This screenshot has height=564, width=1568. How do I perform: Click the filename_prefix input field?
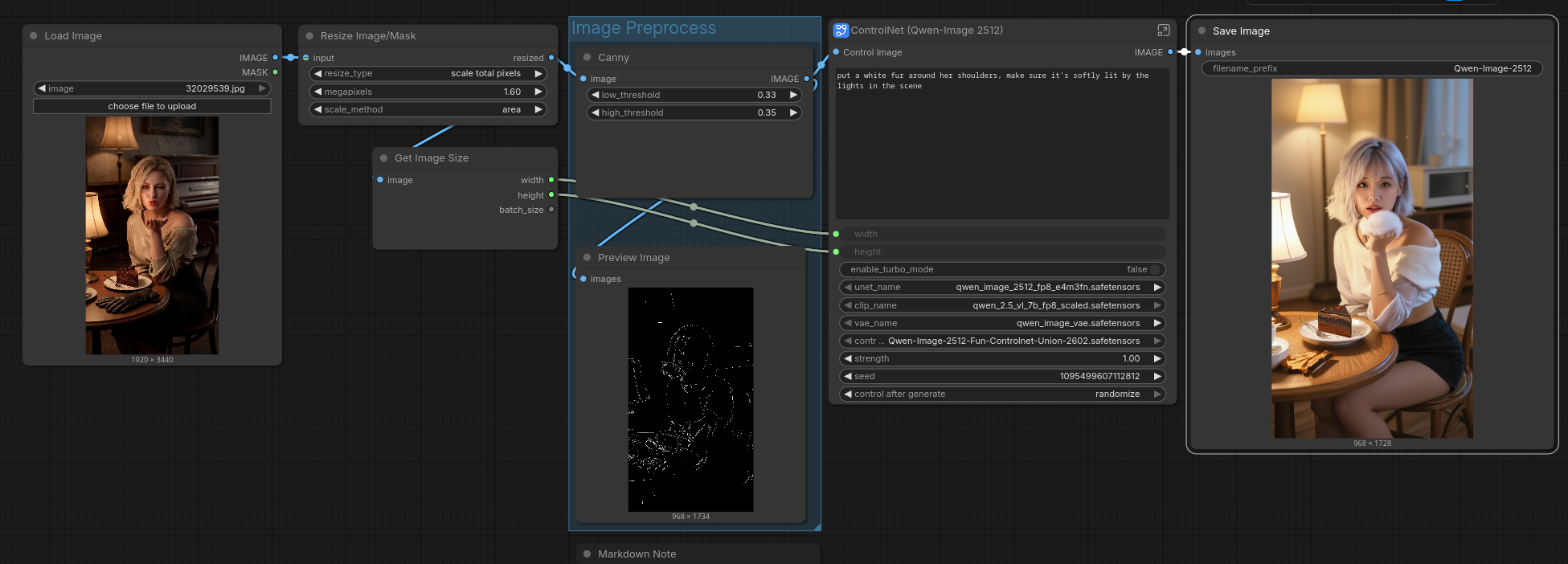coord(1371,69)
